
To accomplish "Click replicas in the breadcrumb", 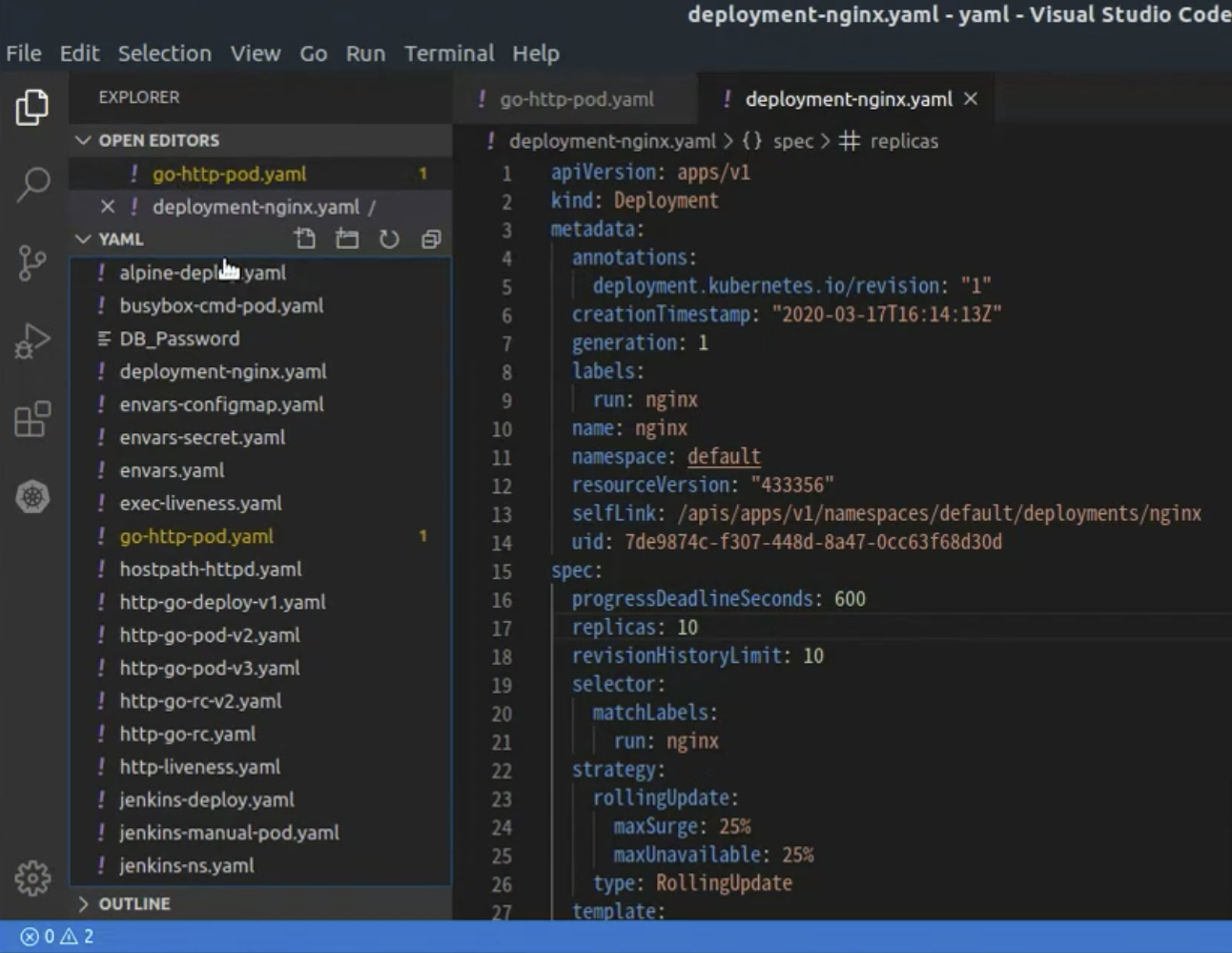I will 904,141.
